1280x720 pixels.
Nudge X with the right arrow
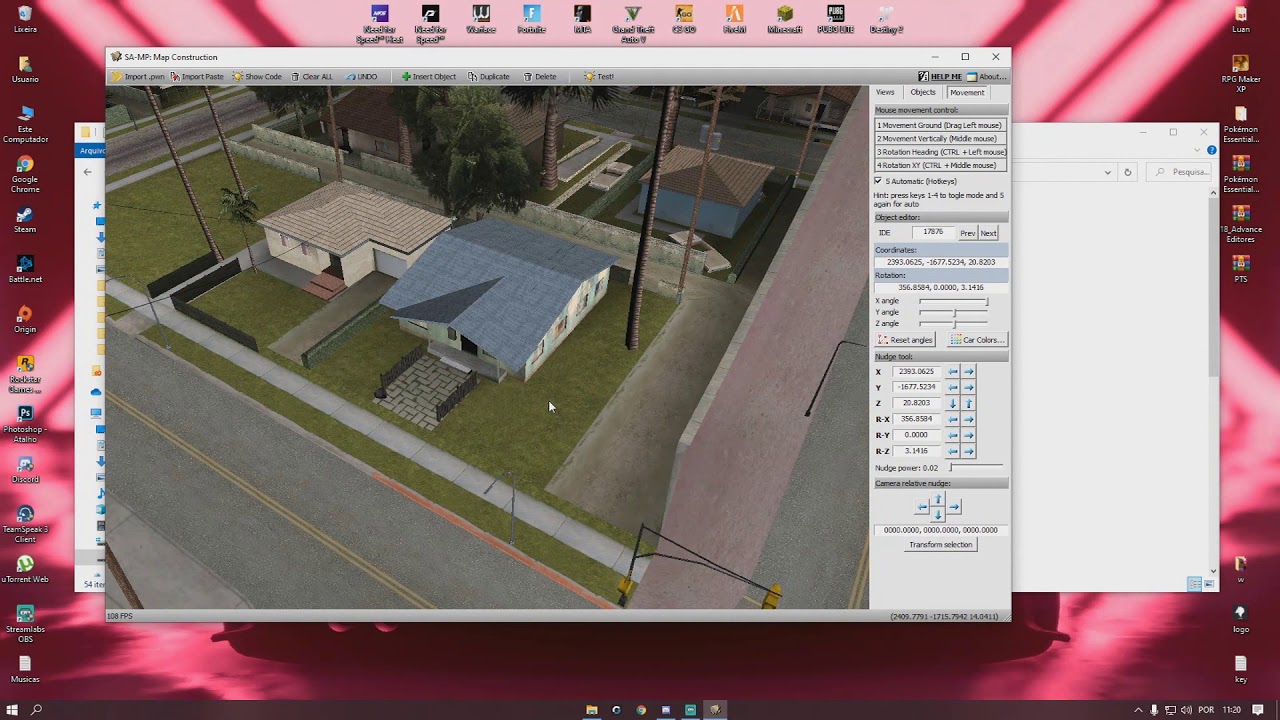pyautogui.click(x=968, y=371)
